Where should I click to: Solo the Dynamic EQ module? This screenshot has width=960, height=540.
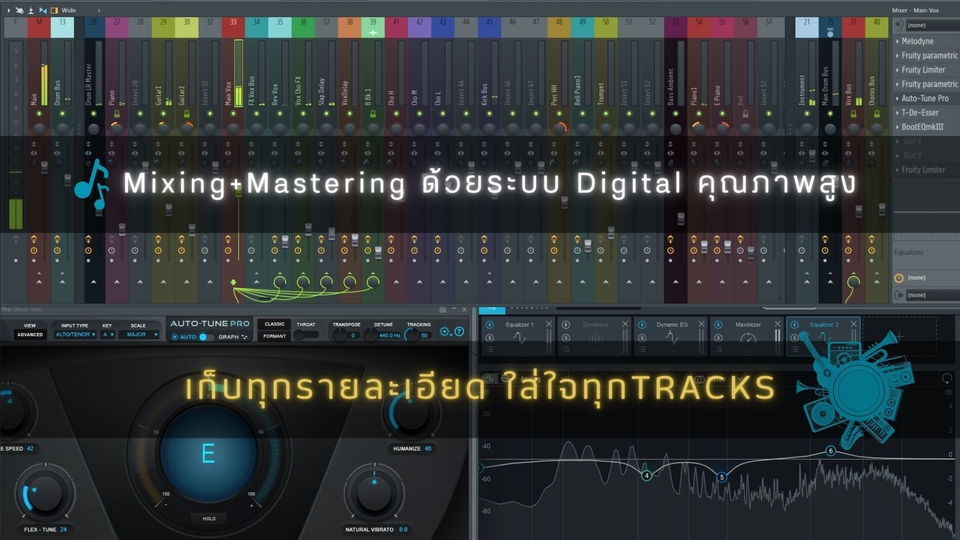(642, 338)
